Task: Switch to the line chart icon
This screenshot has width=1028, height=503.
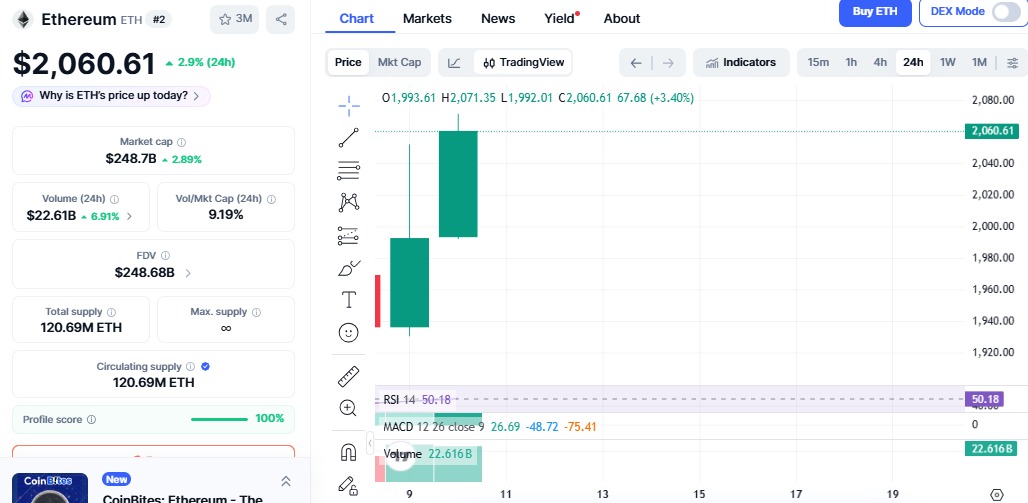Action: 454,63
